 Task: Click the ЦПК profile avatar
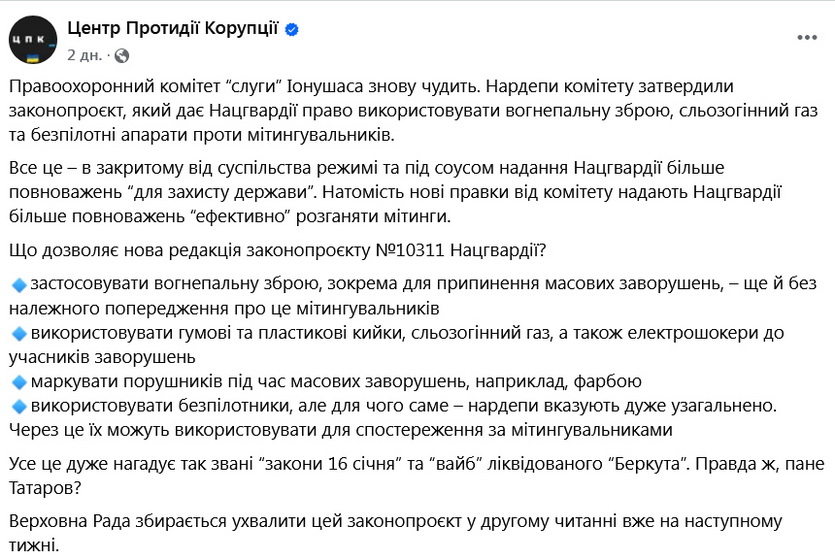33,40
